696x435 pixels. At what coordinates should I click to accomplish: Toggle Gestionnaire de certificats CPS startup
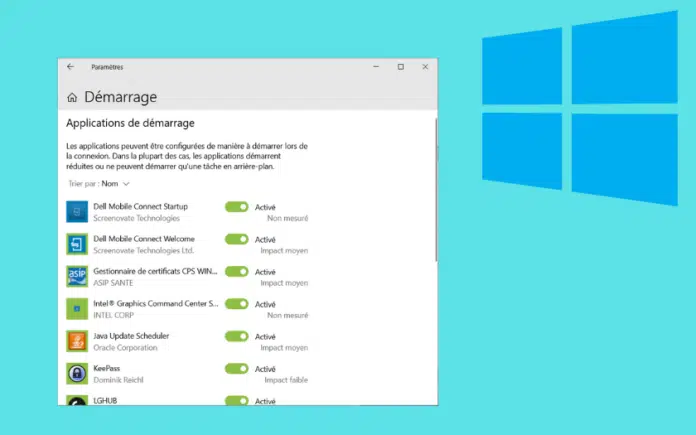click(x=237, y=272)
